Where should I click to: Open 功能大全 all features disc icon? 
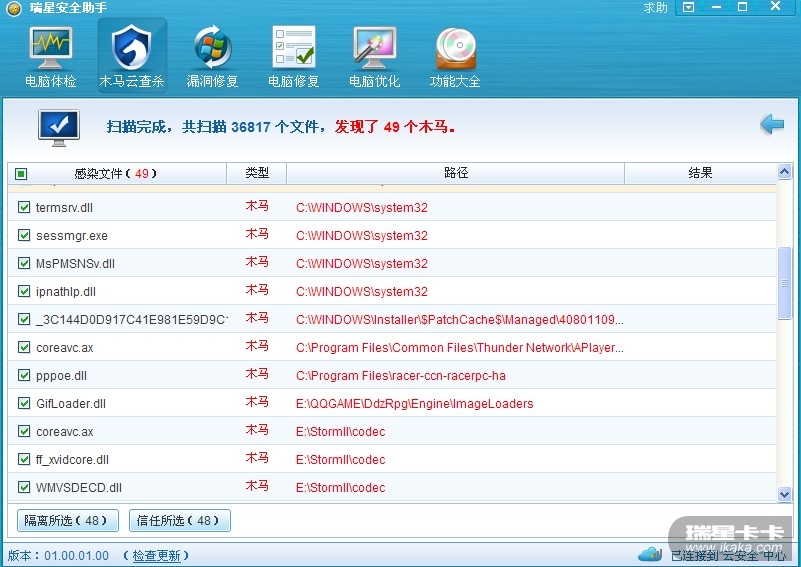pyautogui.click(x=455, y=57)
